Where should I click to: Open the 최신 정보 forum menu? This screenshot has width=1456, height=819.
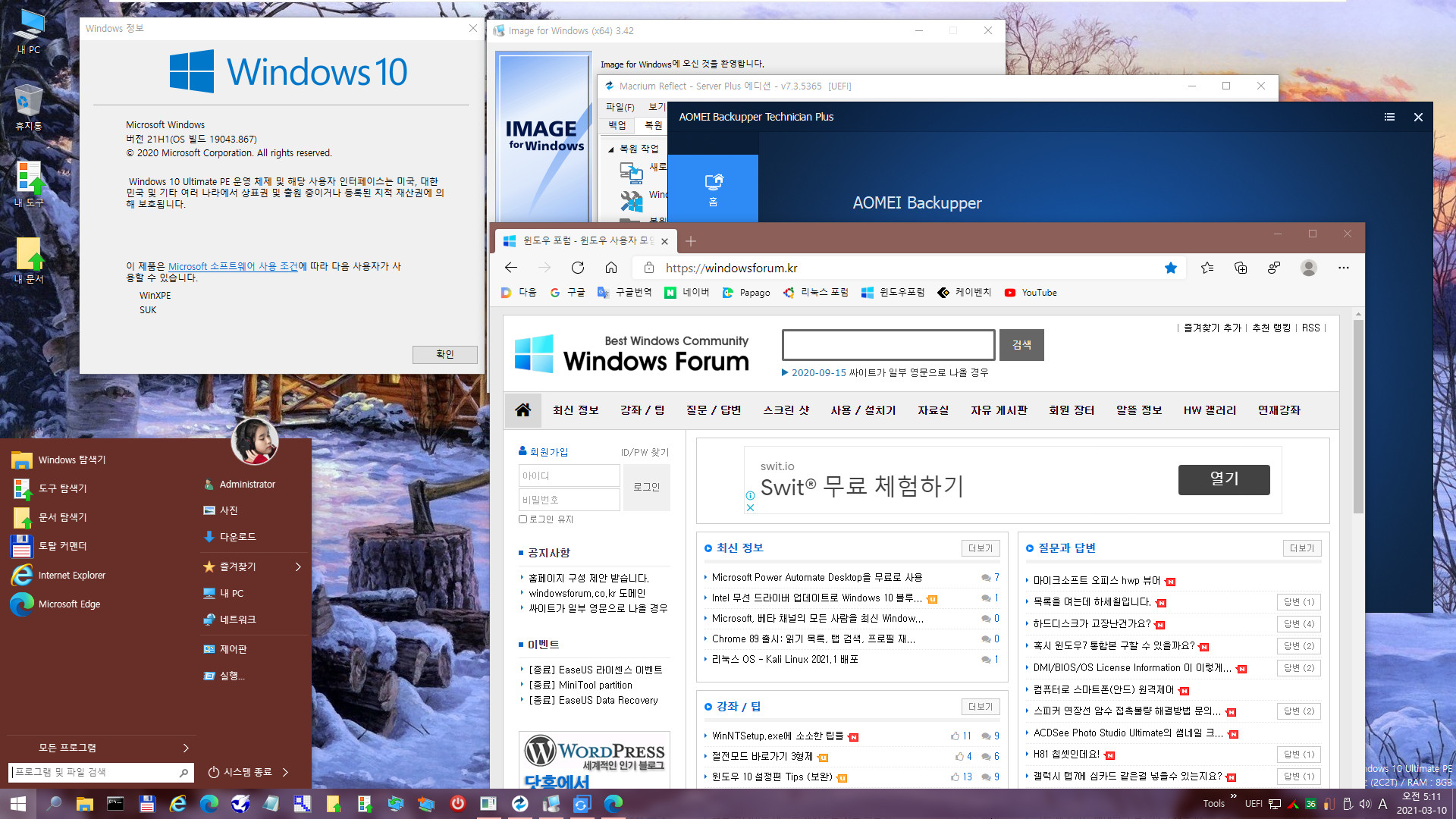576,410
